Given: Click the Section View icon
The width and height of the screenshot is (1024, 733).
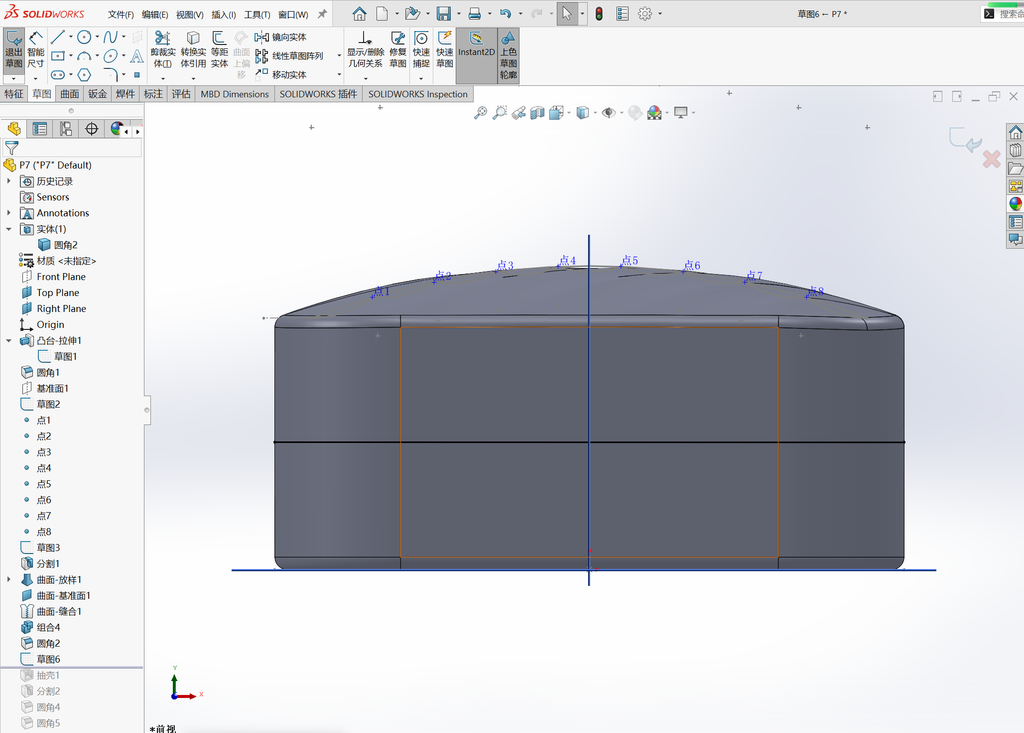Looking at the screenshot, I should (x=537, y=112).
